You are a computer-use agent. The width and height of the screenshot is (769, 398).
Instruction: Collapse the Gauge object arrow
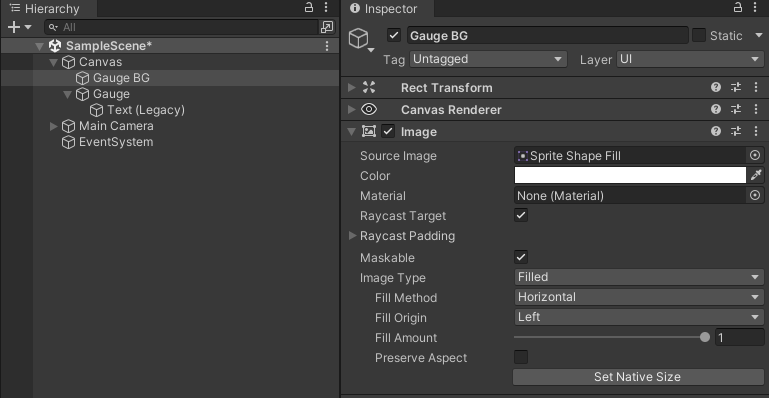click(x=68, y=94)
